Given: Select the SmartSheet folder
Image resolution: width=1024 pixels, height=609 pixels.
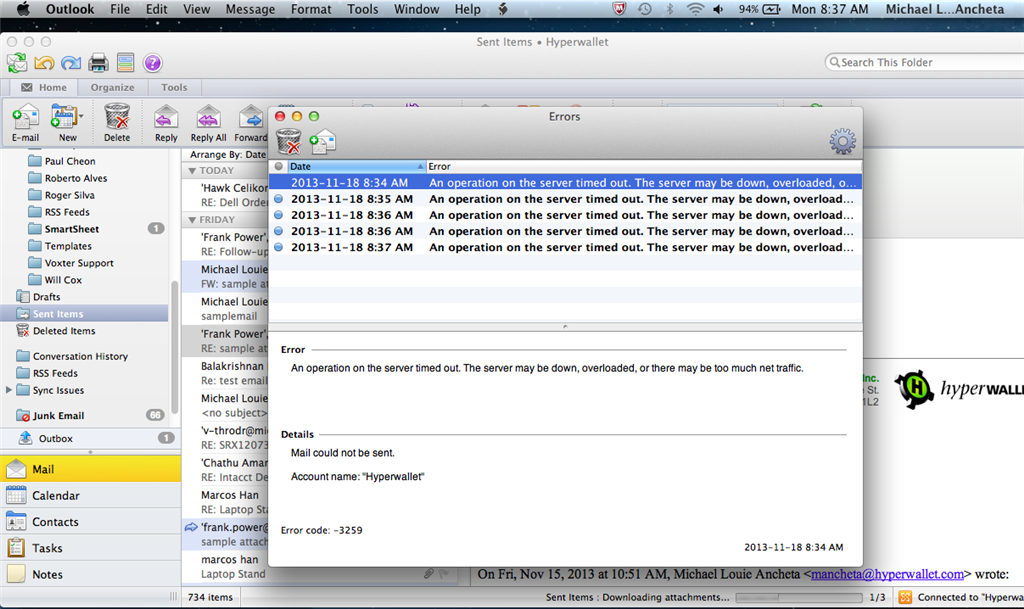Looking at the screenshot, I should pyautogui.click(x=72, y=228).
